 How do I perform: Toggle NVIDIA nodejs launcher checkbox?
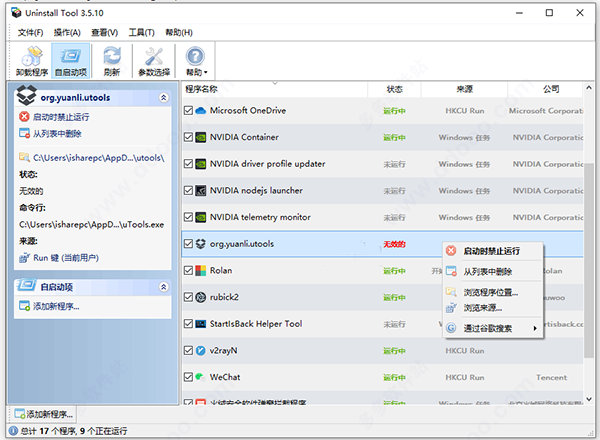click(188, 190)
